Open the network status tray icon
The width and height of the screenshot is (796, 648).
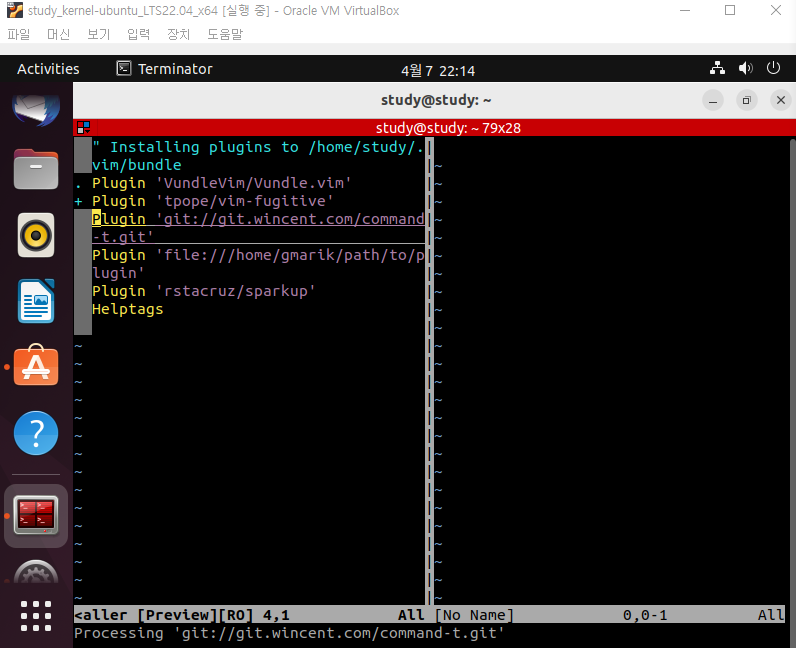tap(717, 68)
